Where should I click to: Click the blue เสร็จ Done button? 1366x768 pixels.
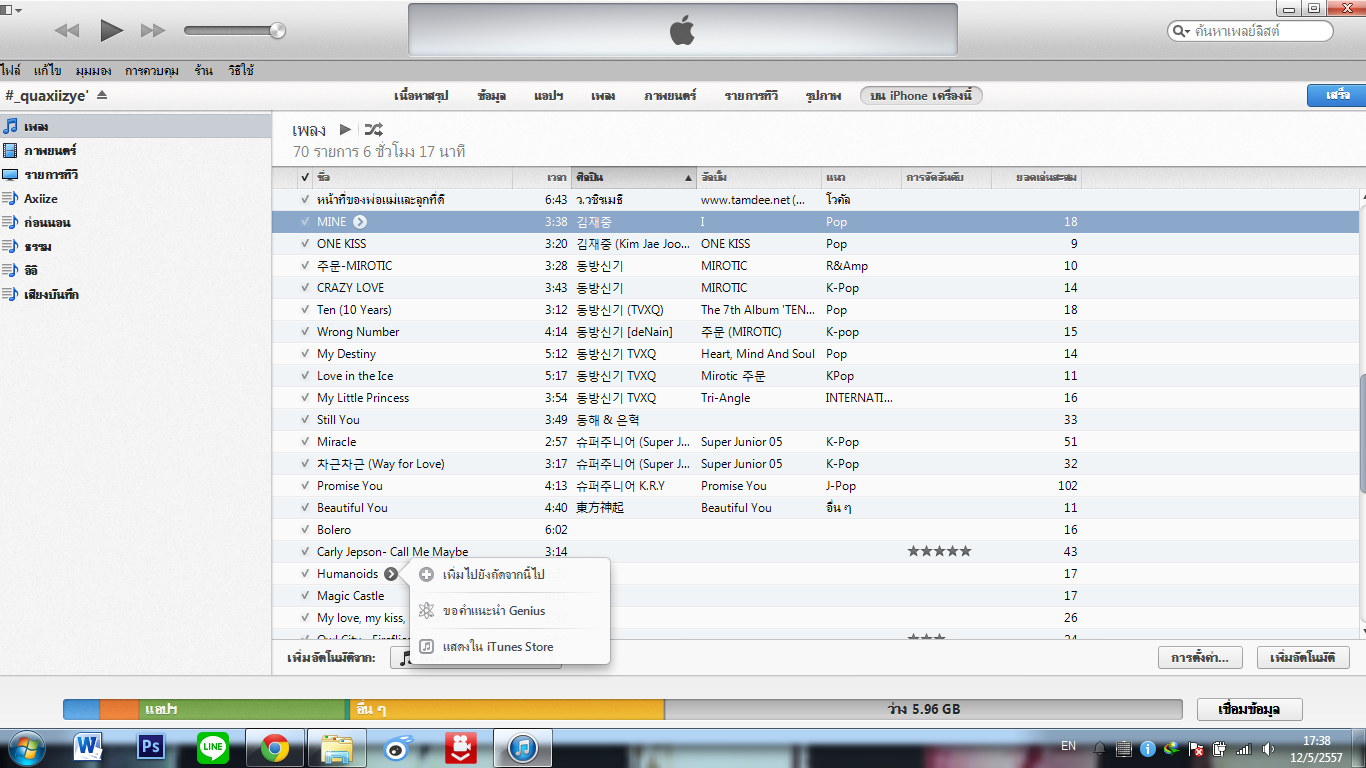pos(1337,95)
